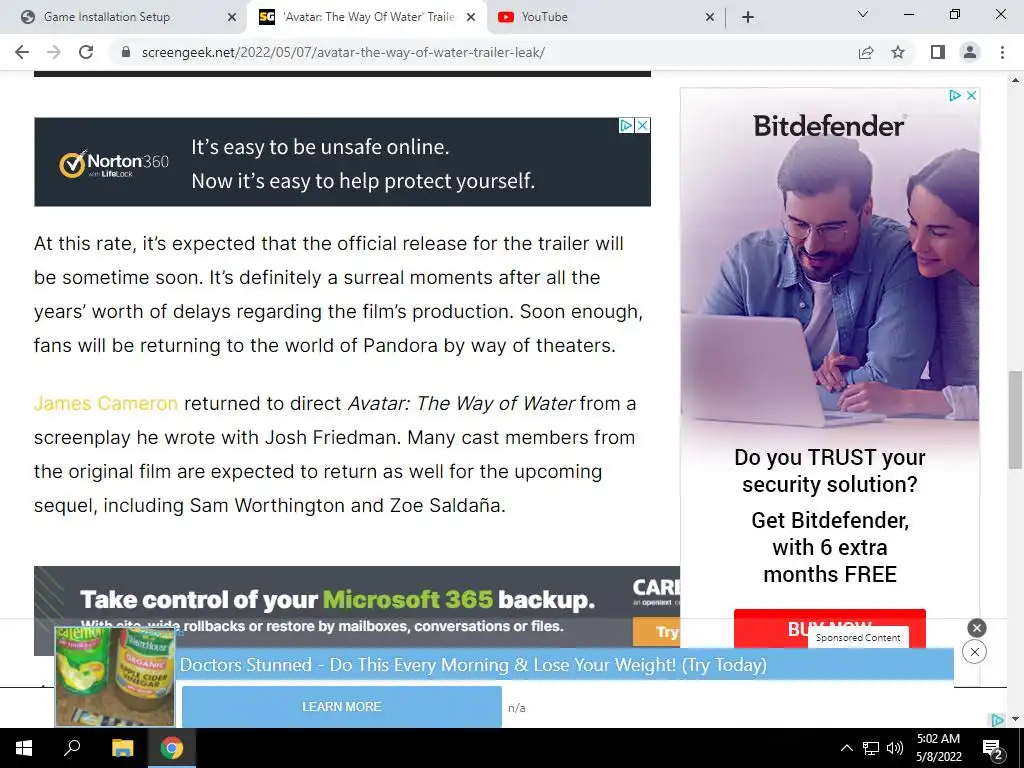Open the Windows Start menu
This screenshot has width=1024, height=768.
[x=24, y=748]
